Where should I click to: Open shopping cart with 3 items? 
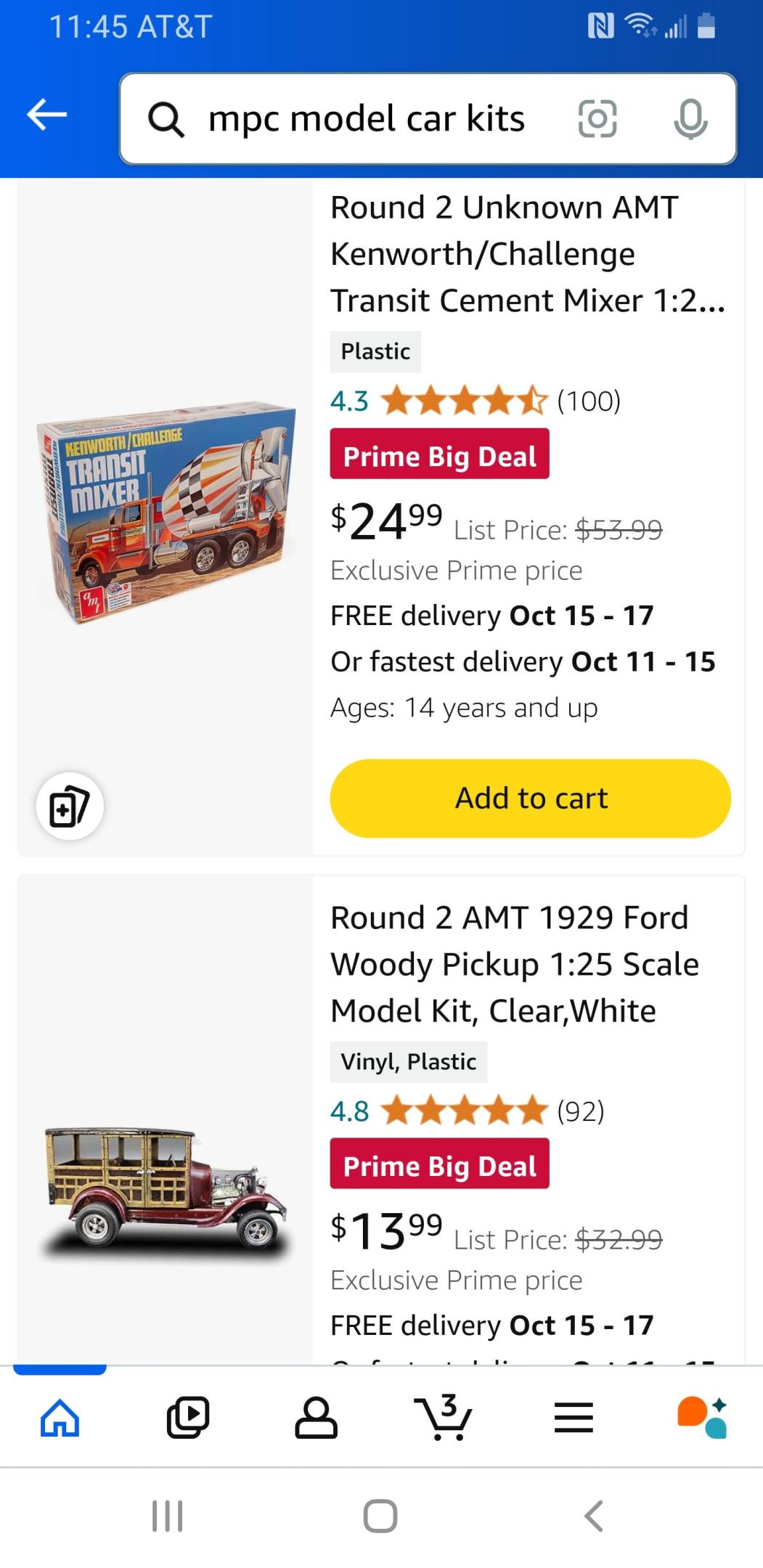(444, 1417)
